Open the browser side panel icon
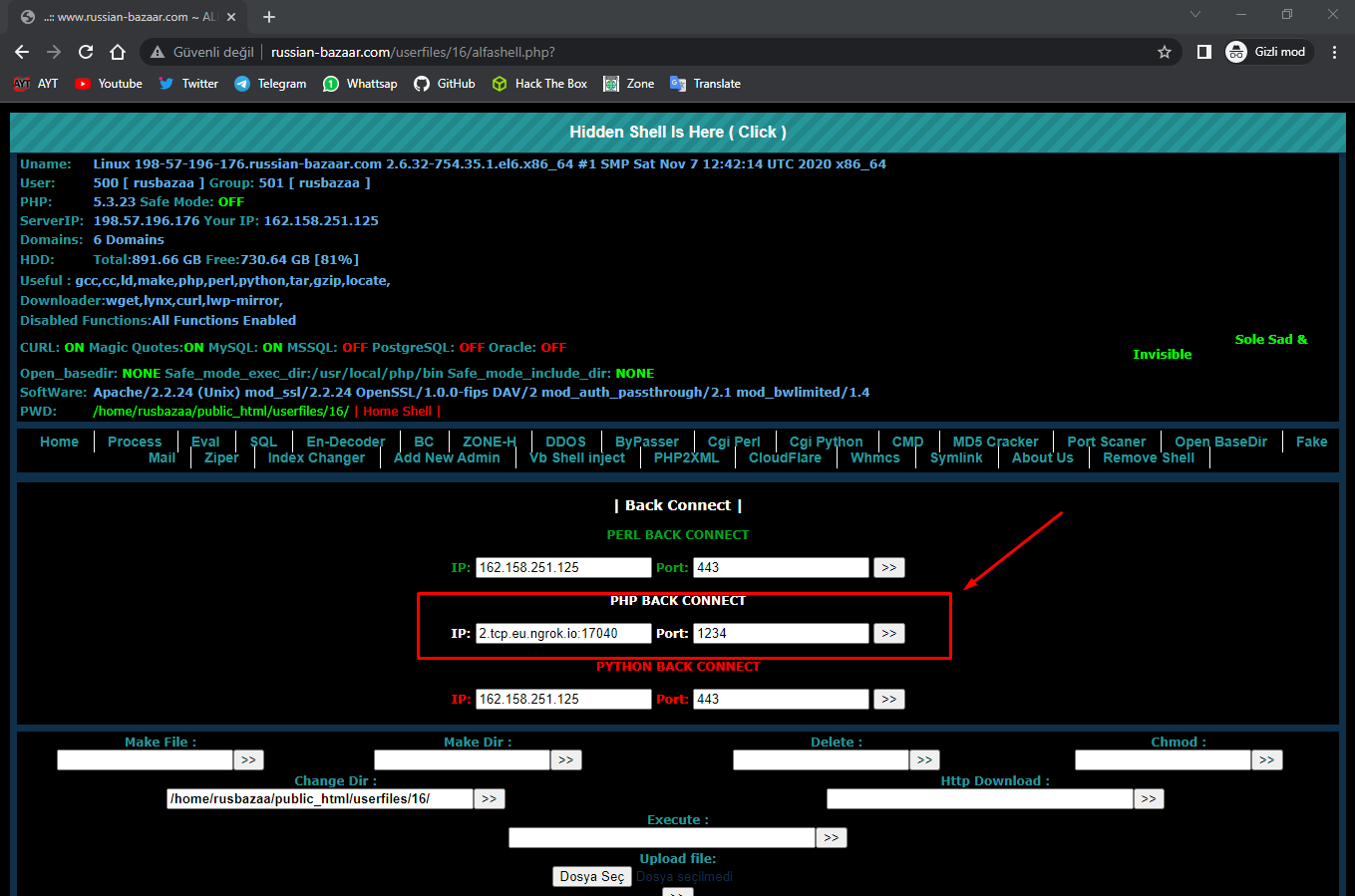1355x896 pixels. [x=1203, y=52]
